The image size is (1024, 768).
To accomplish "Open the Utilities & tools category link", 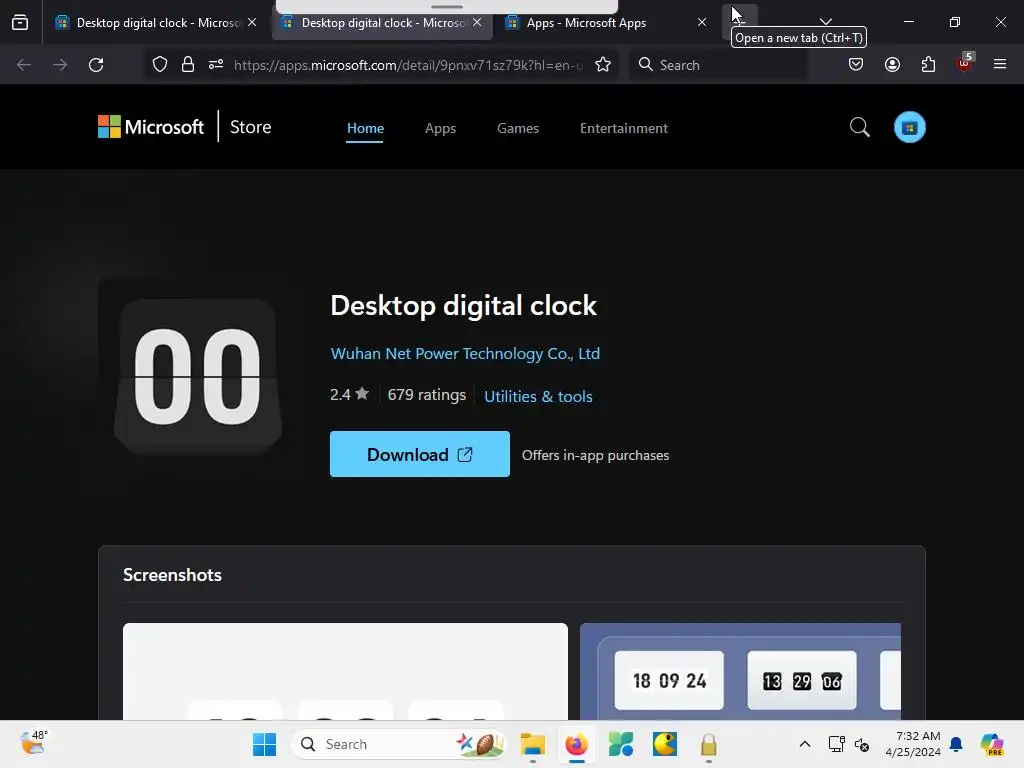I will (538, 396).
